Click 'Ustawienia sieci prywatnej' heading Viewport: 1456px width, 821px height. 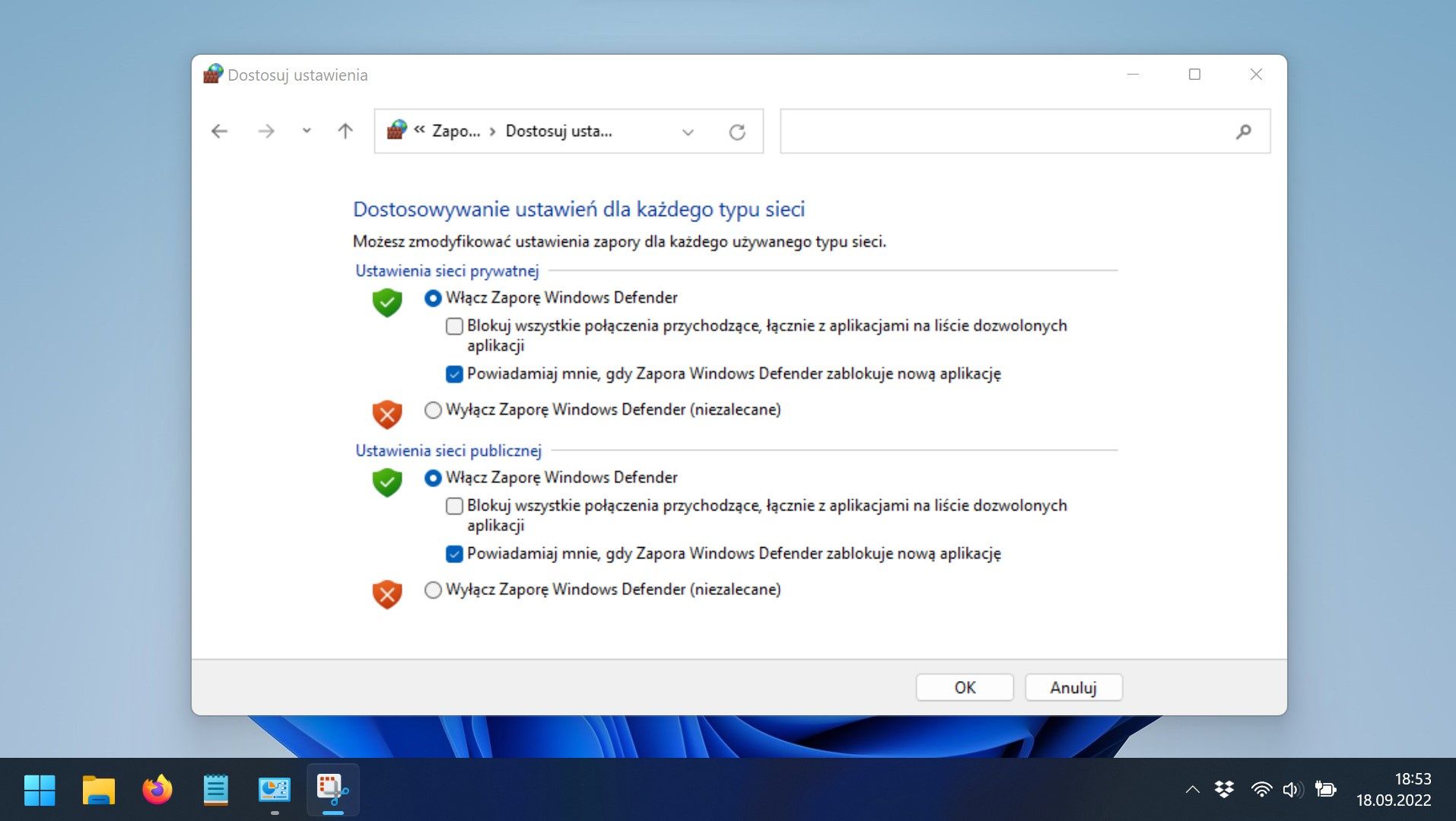click(x=447, y=271)
